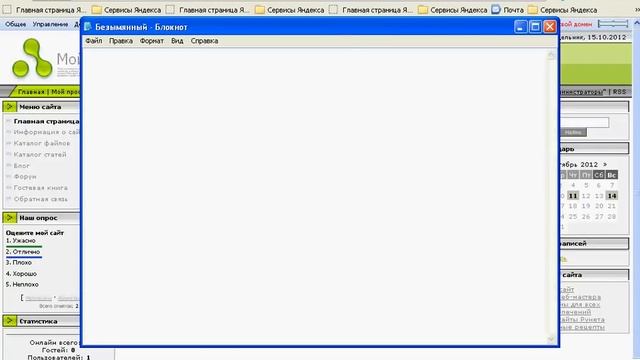Close the Notepad window

[550, 27]
